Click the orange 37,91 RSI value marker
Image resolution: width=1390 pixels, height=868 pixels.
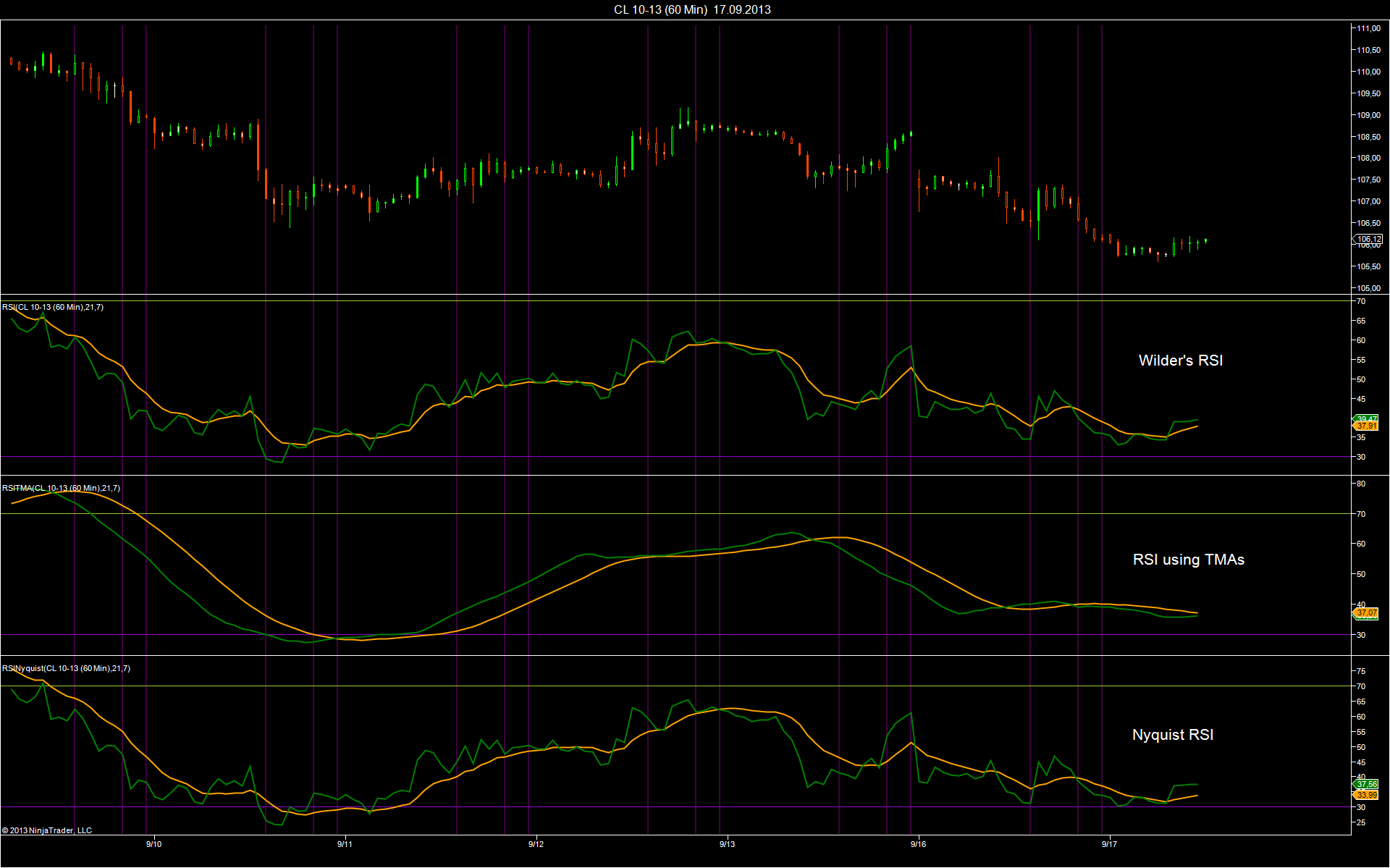point(1366,426)
